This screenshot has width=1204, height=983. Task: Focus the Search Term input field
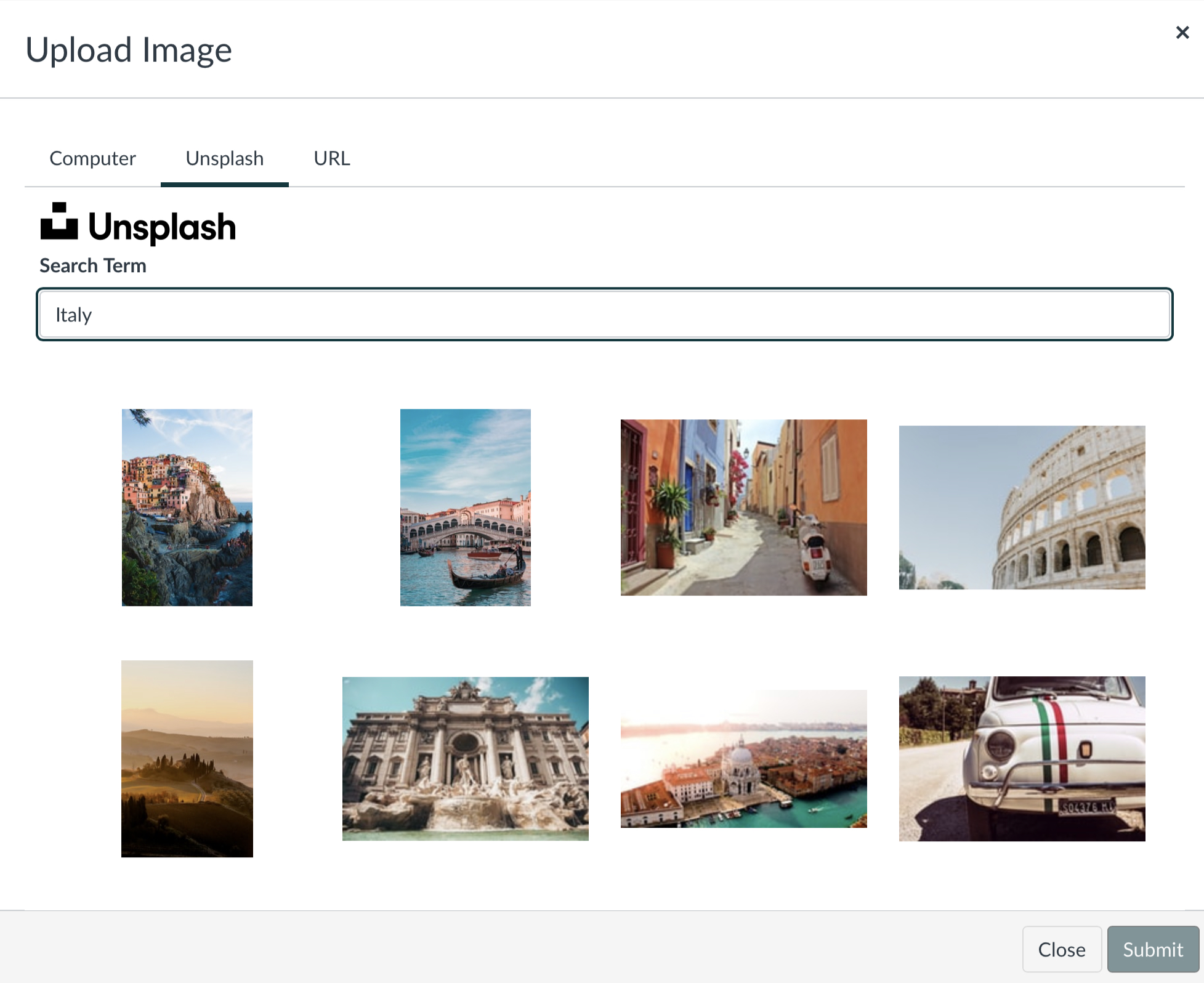click(x=604, y=315)
